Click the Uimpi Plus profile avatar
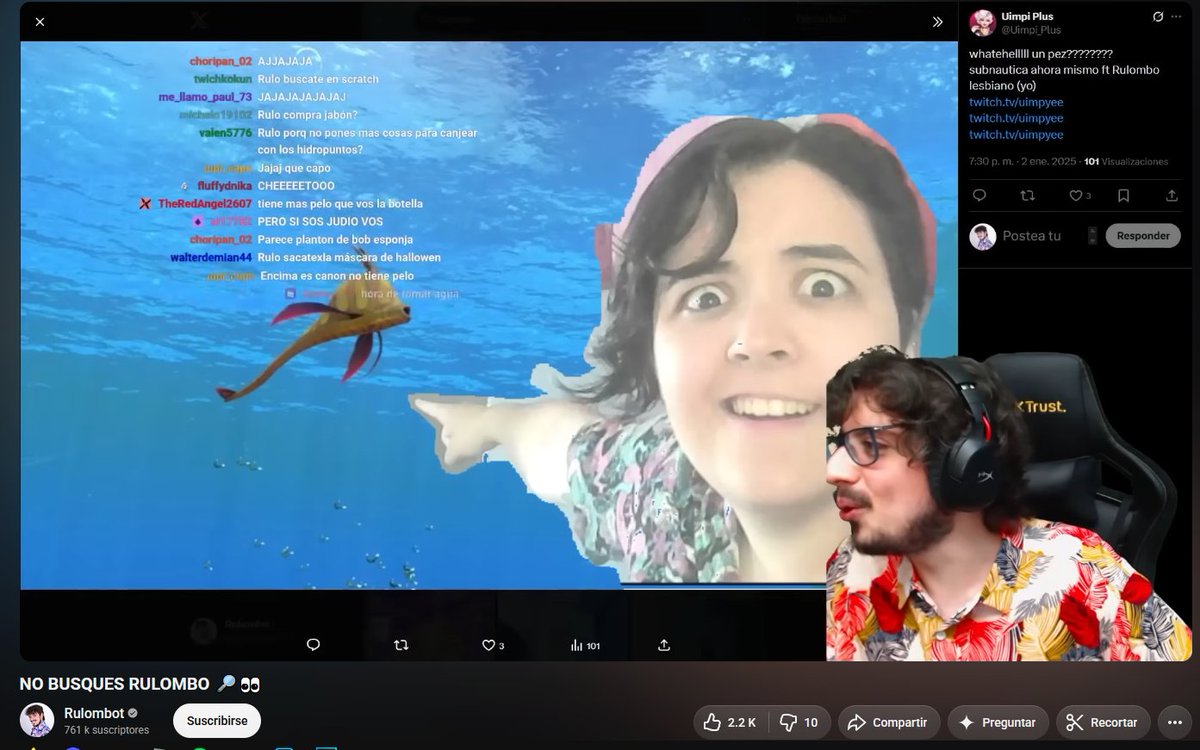 click(x=982, y=23)
